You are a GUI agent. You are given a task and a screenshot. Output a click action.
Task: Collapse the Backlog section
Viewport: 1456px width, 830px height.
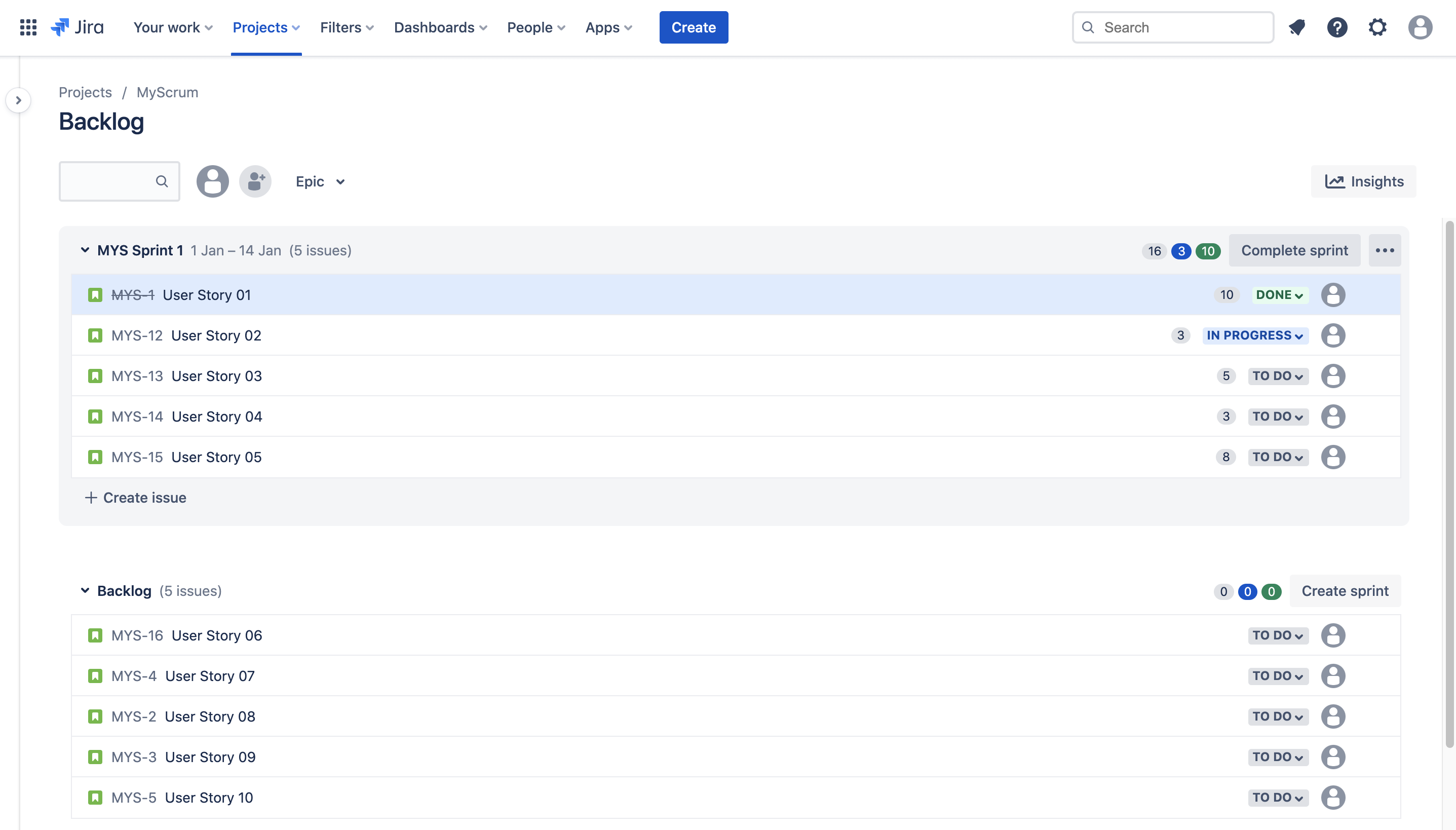coord(85,591)
